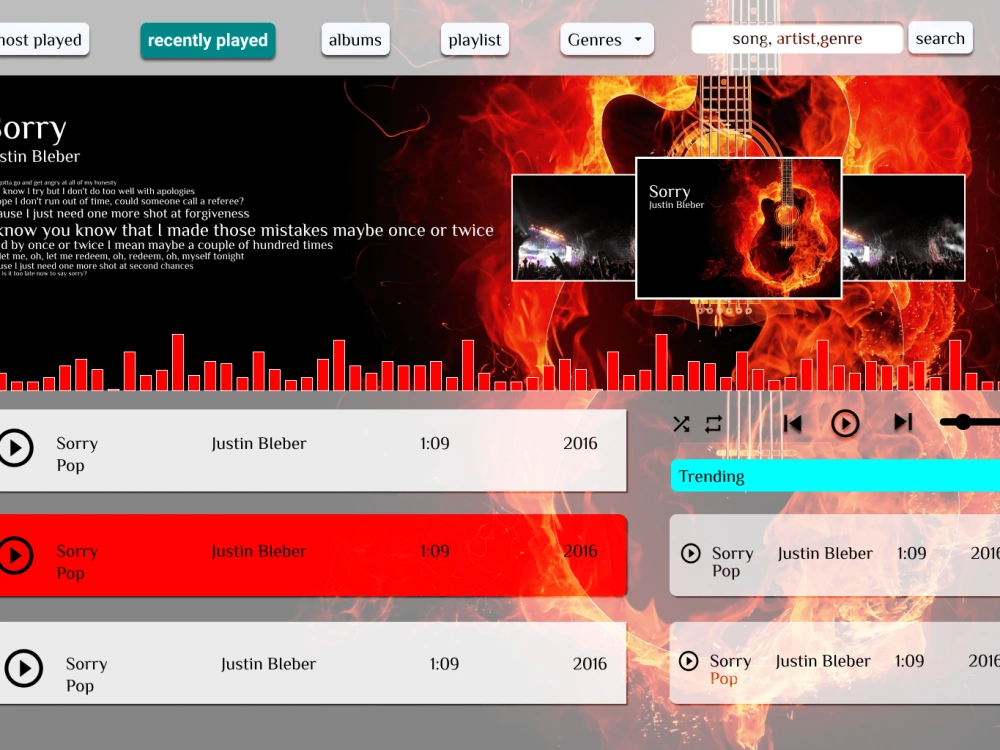Click the orange Pop genre label
This screenshot has height=750, width=1000.
tap(724, 679)
